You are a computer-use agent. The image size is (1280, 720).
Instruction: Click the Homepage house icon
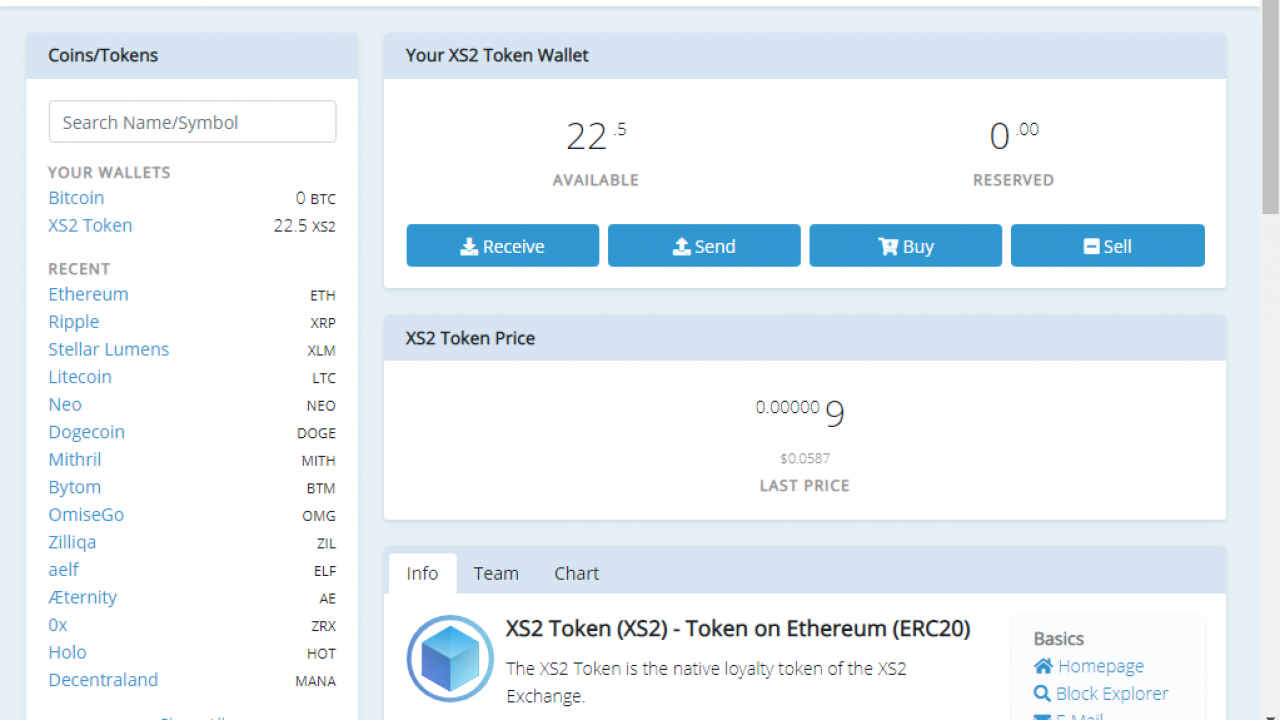[x=1043, y=666]
